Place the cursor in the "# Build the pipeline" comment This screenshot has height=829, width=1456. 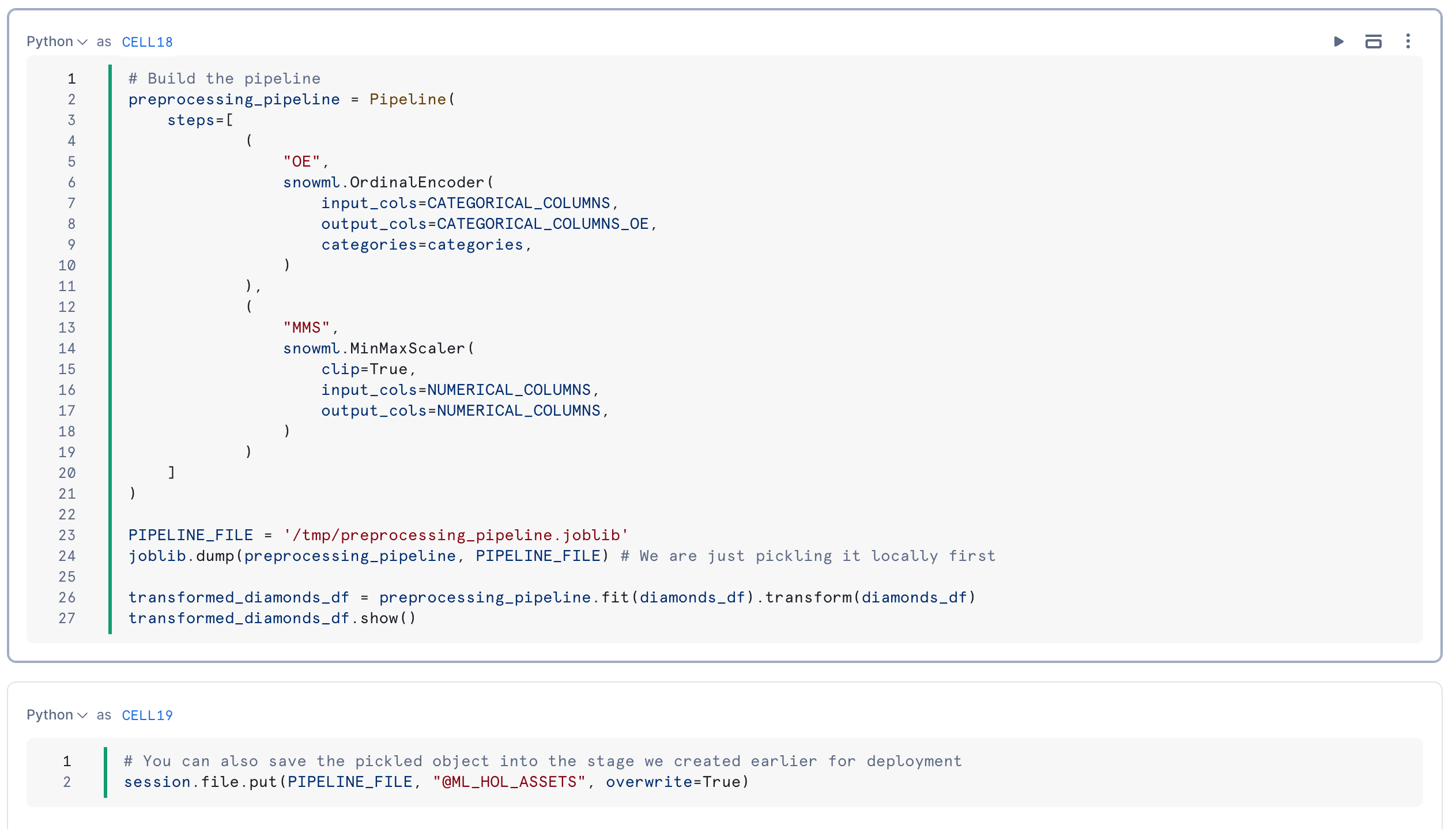[225, 78]
